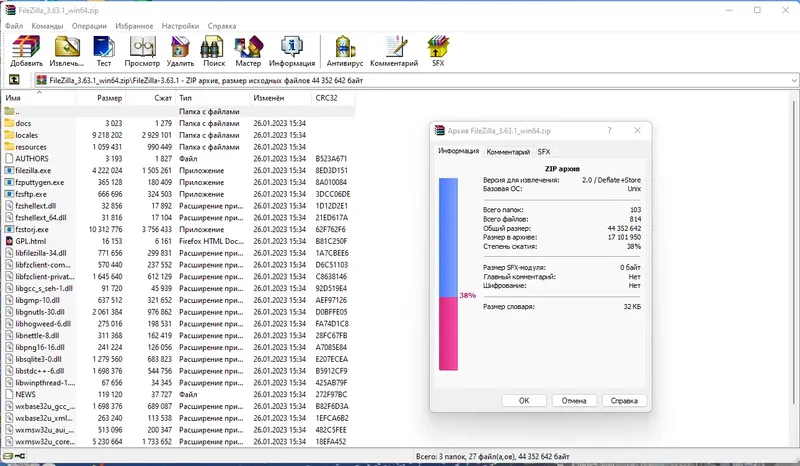This screenshot has width=800, height=466.
Task: Open the Операции menu
Action: (89, 26)
